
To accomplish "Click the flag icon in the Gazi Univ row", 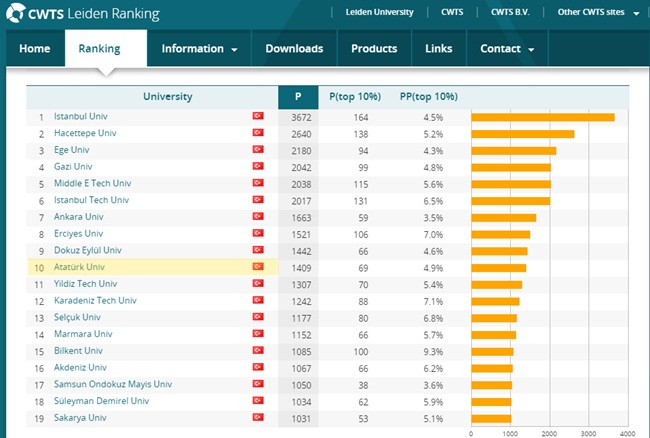I will (x=258, y=166).
